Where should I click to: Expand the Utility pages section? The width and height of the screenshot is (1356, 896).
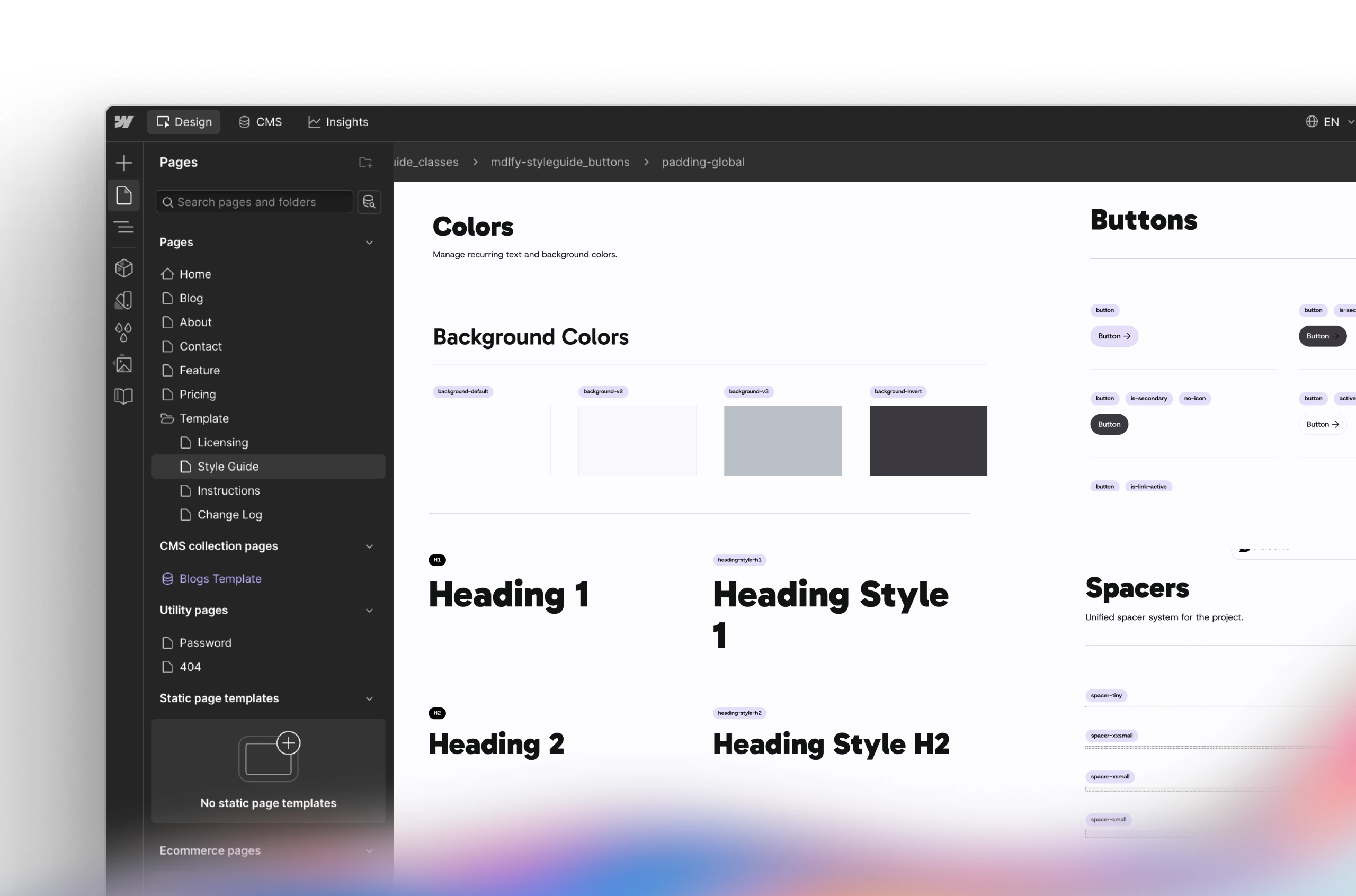click(369, 610)
